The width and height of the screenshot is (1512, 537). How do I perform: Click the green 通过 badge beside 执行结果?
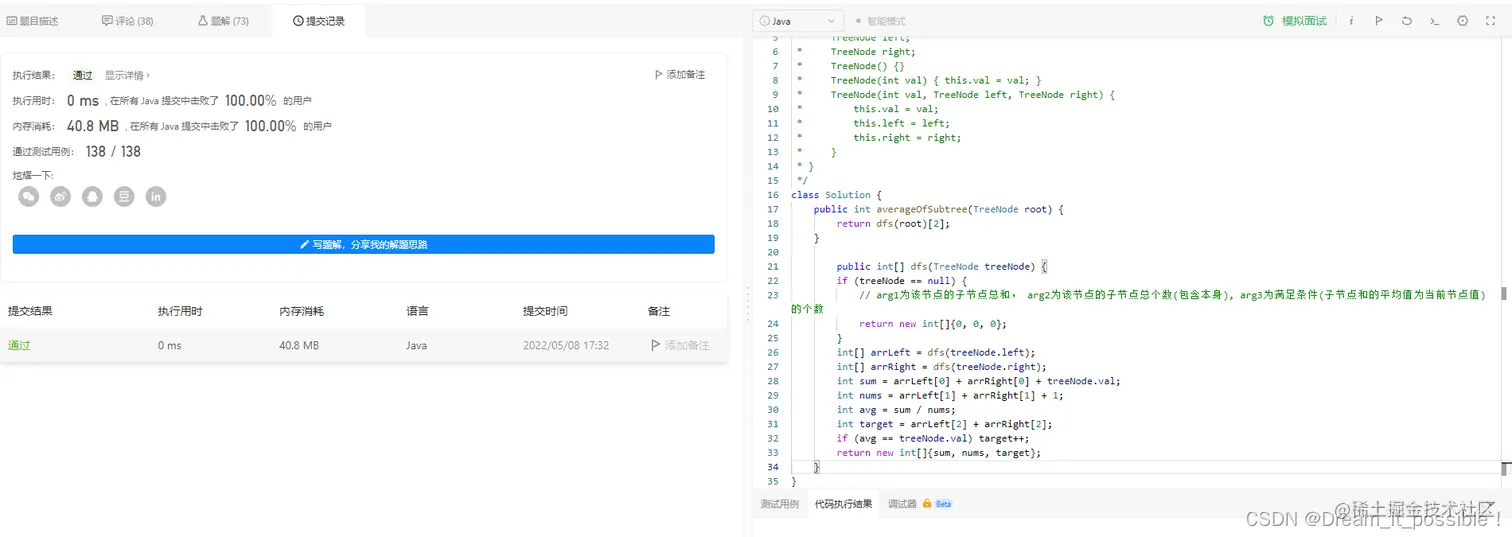82,75
